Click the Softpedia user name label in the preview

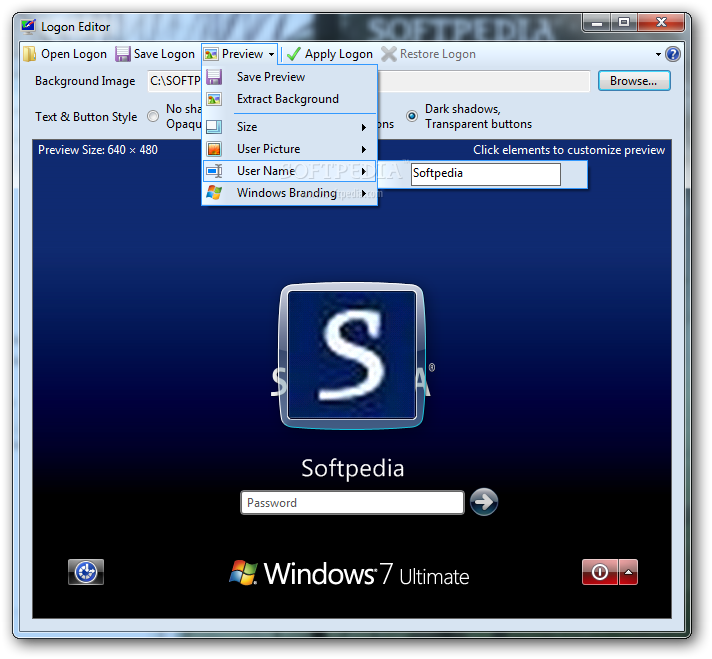click(x=352, y=468)
